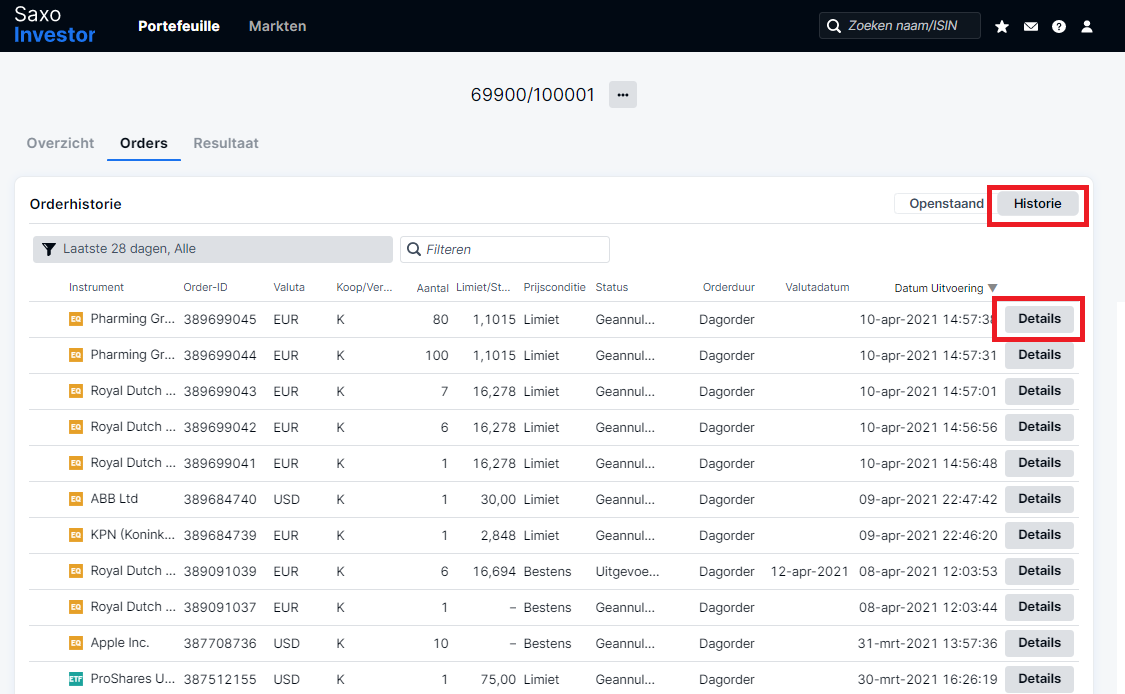Click the Apple Inc. instrument name
Screen dimensions: 1125x694
pyautogui.click(x=120, y=642)
